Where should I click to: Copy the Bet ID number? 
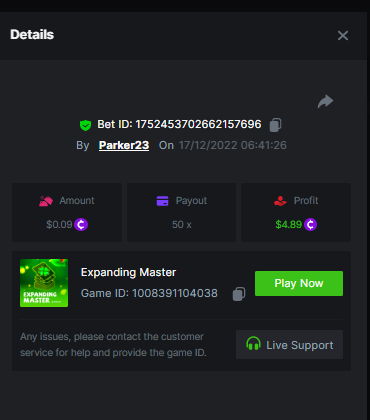pyautogui.click(x=275, y=125)
